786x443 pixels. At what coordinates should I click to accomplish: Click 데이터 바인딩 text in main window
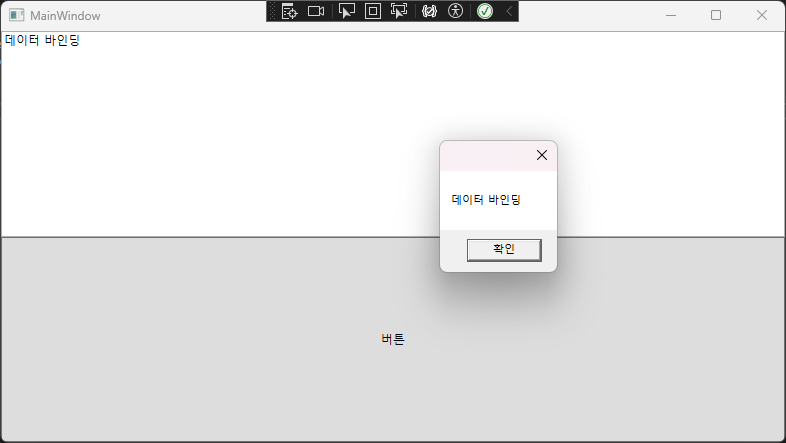[43, 40]
